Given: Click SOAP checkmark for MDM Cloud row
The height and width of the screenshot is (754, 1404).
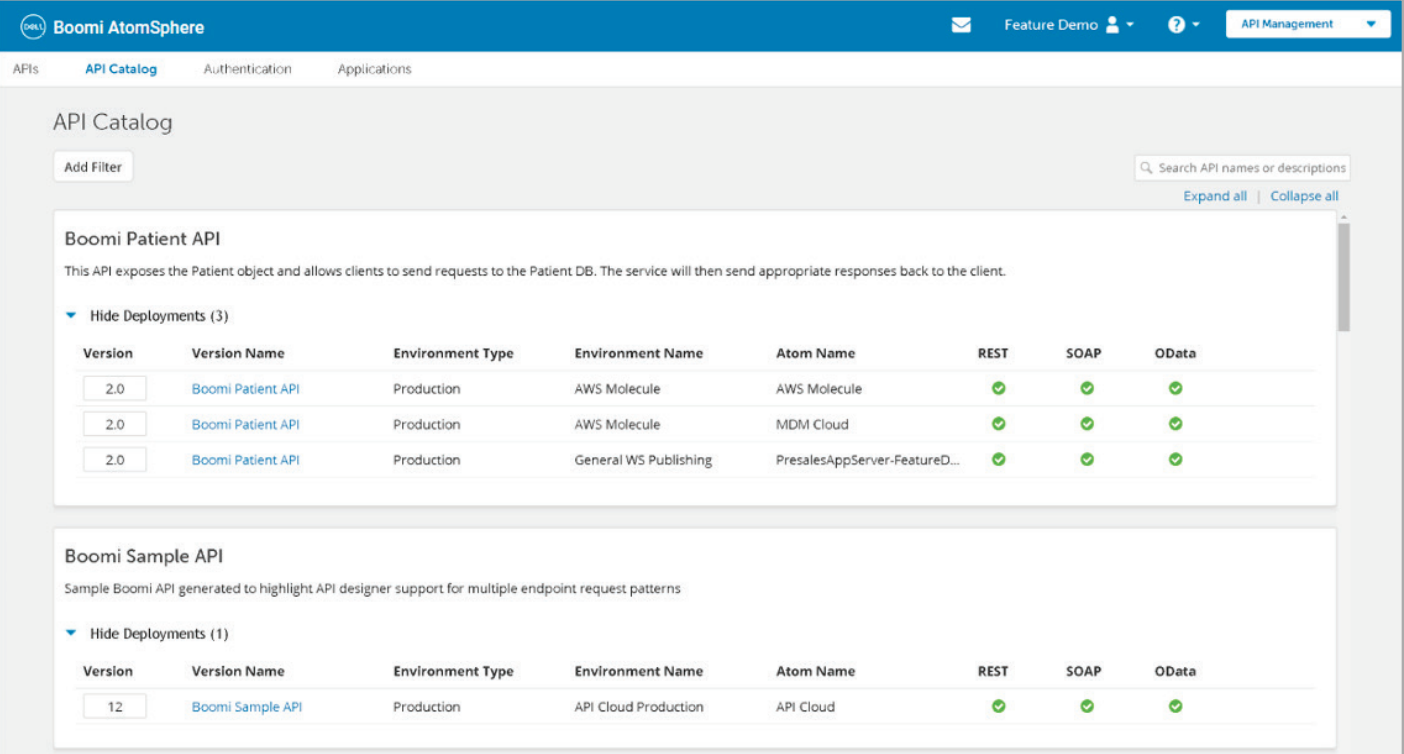Looking at the screenshot, I should (x=1087, y=424).
